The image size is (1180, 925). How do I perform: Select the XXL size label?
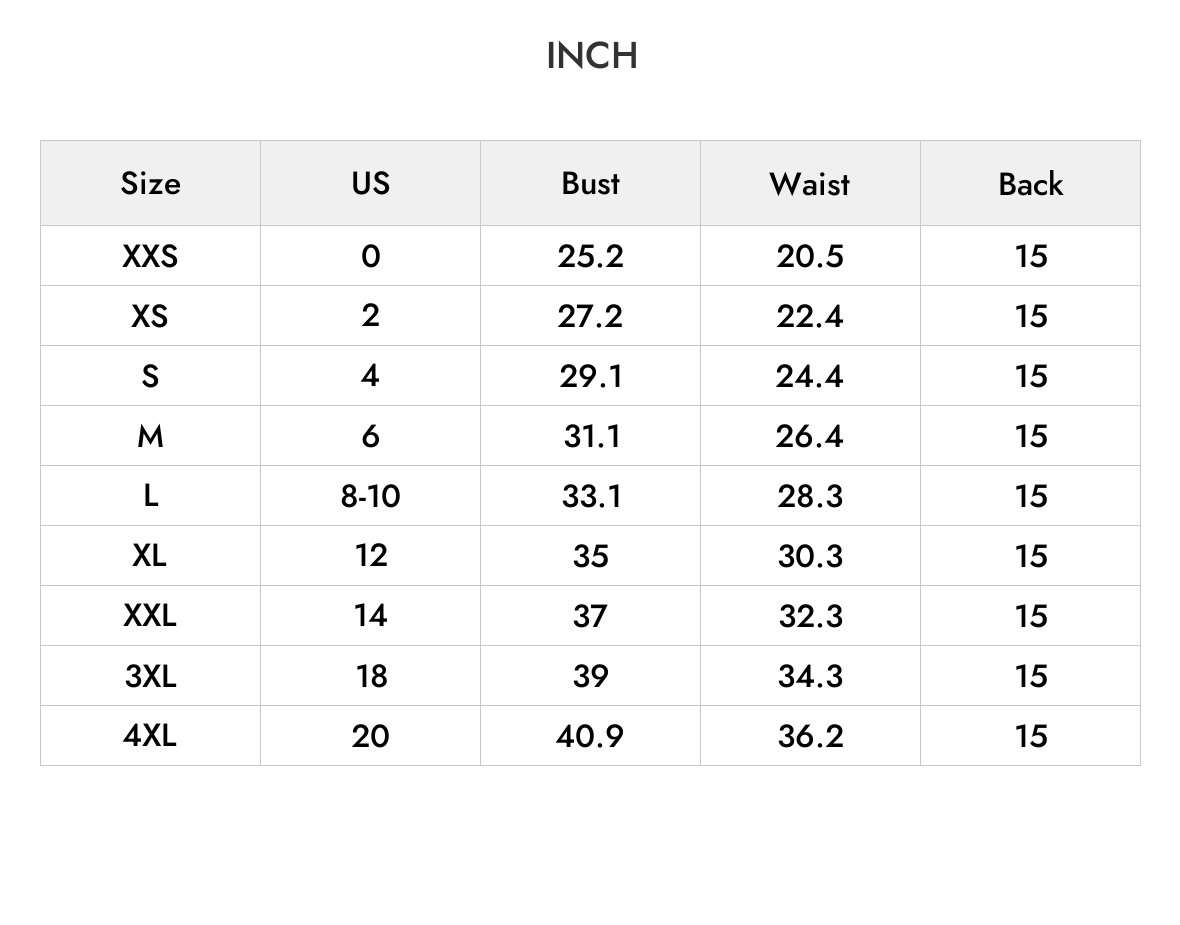pyautogui.click(x=151, y=616)
